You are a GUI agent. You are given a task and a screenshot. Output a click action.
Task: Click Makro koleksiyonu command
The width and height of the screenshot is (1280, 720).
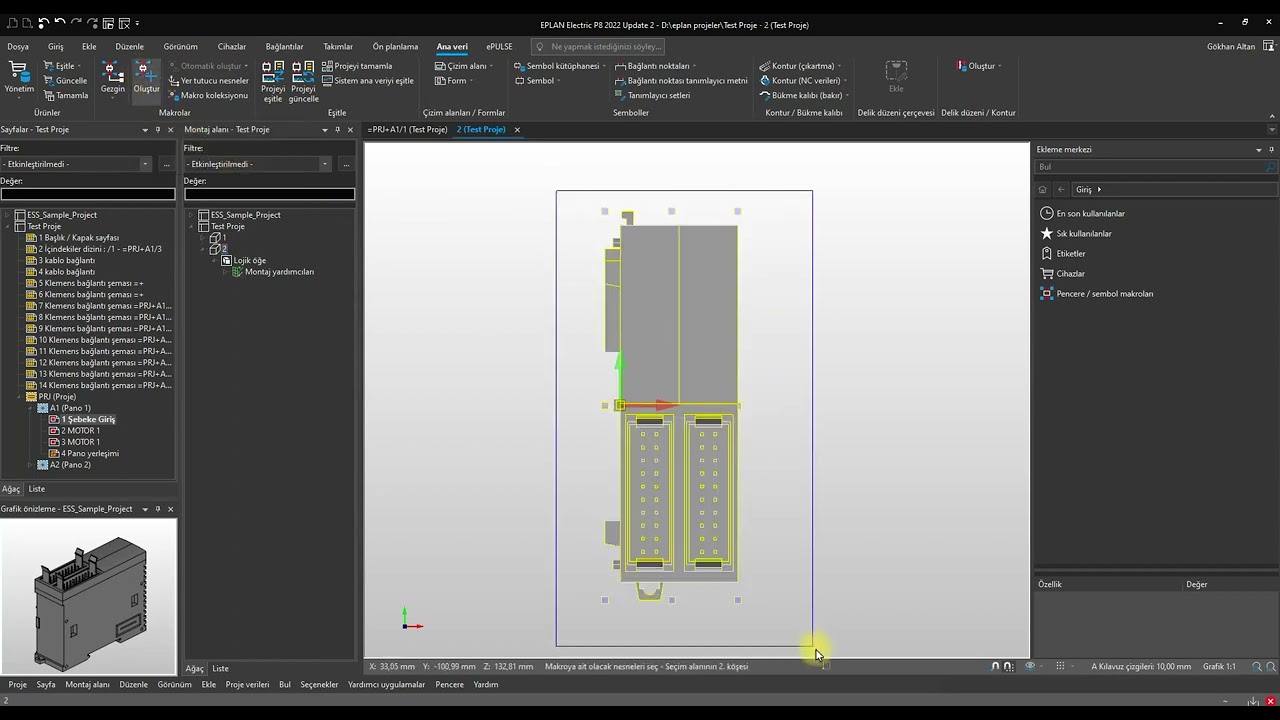pos(208,96)
